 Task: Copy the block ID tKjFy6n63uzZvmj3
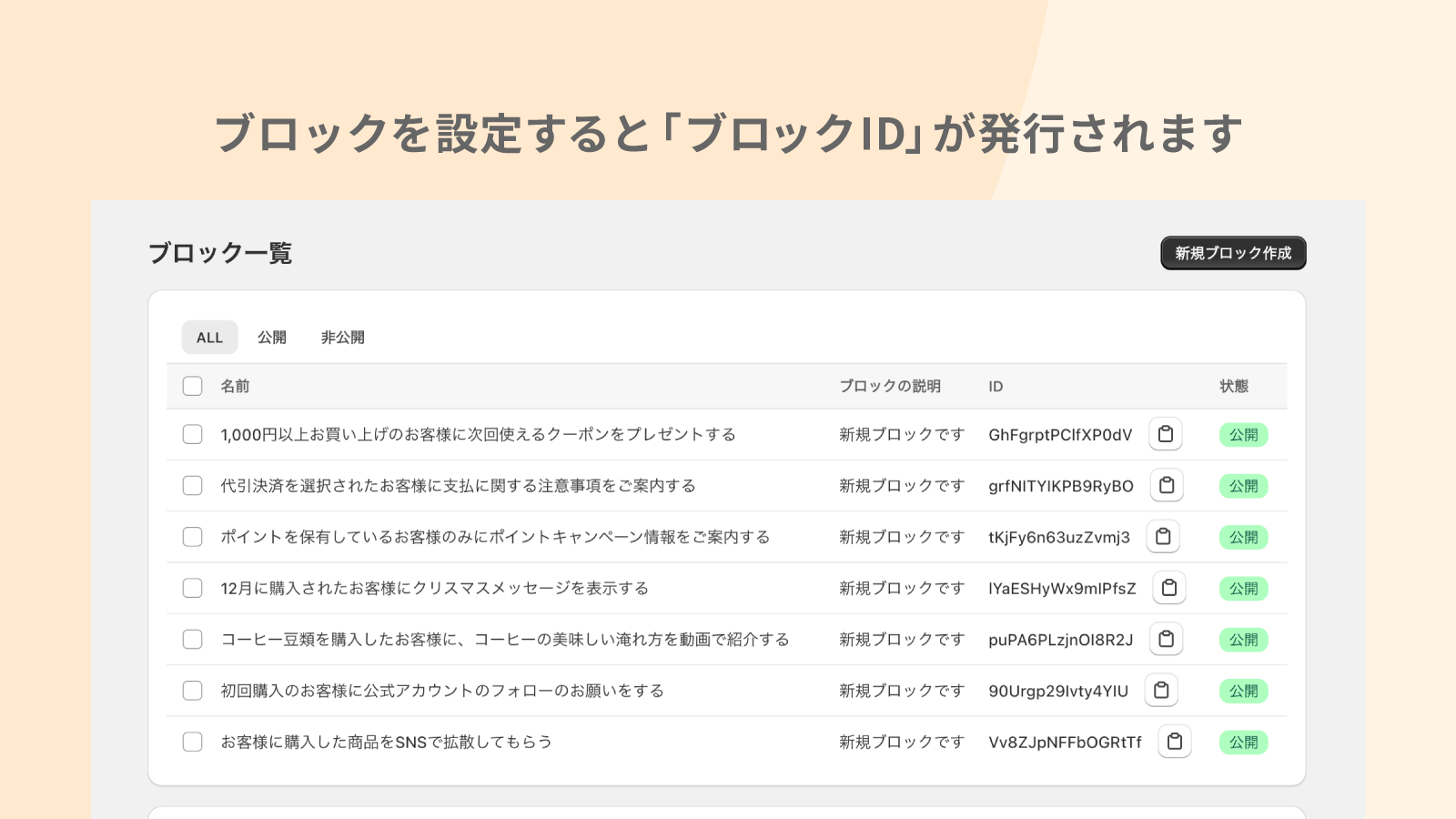point(1164,537)
